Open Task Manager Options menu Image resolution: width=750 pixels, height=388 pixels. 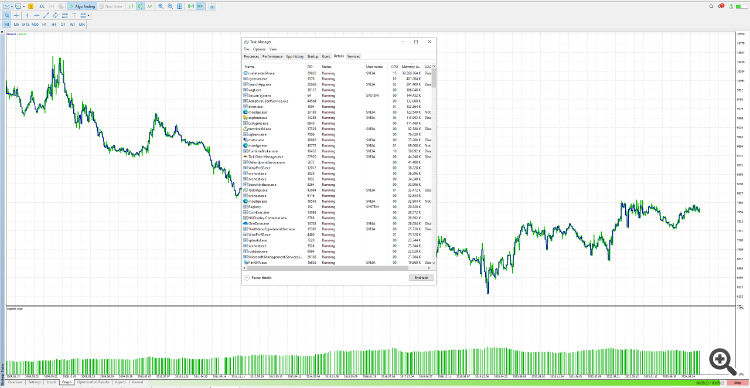(x=259, y=49)
